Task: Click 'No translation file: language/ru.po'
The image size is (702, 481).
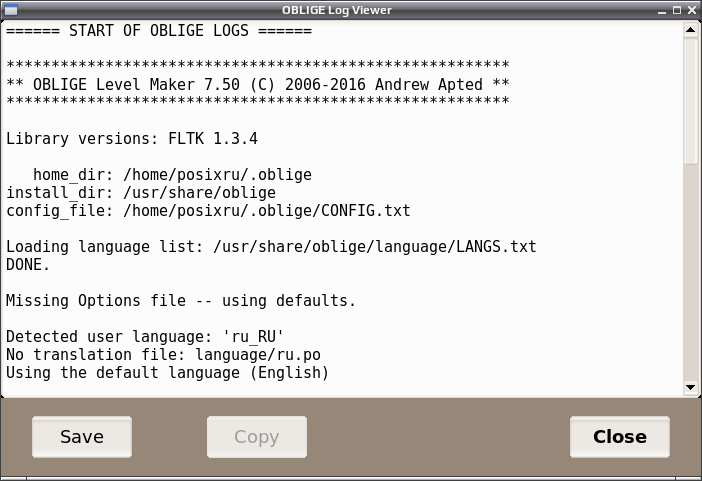Action: (163, 355)
